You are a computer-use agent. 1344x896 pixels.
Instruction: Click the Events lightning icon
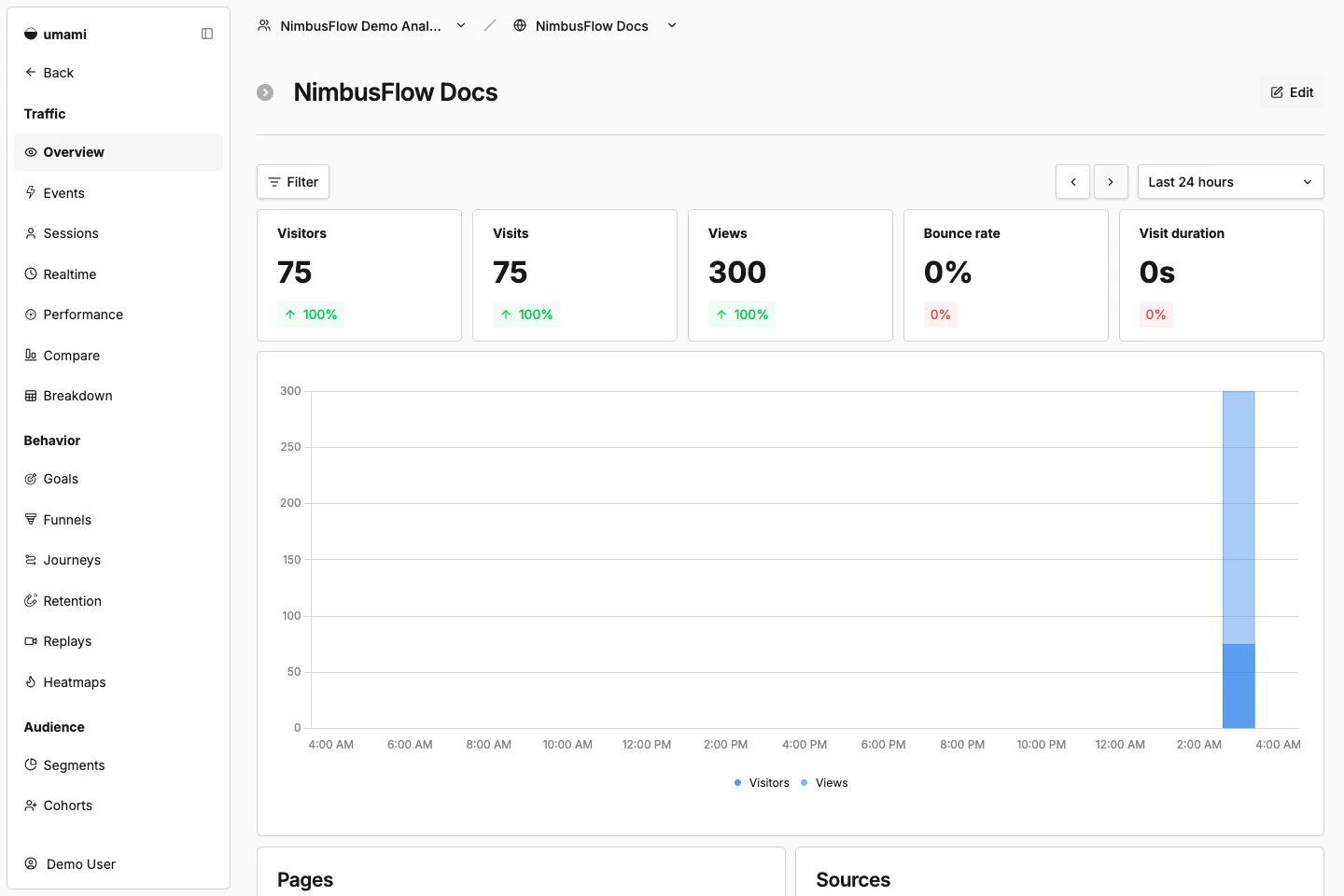[x=31, y=192]
